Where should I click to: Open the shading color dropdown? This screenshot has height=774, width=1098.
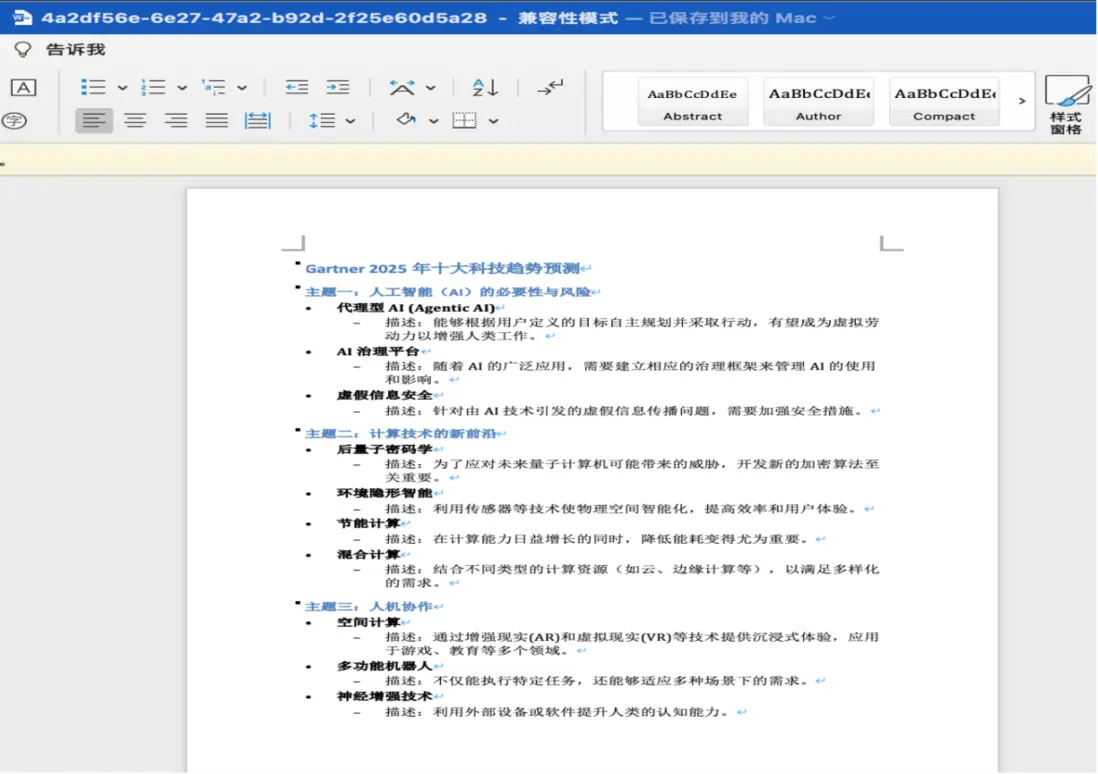(x=434, y=121)
